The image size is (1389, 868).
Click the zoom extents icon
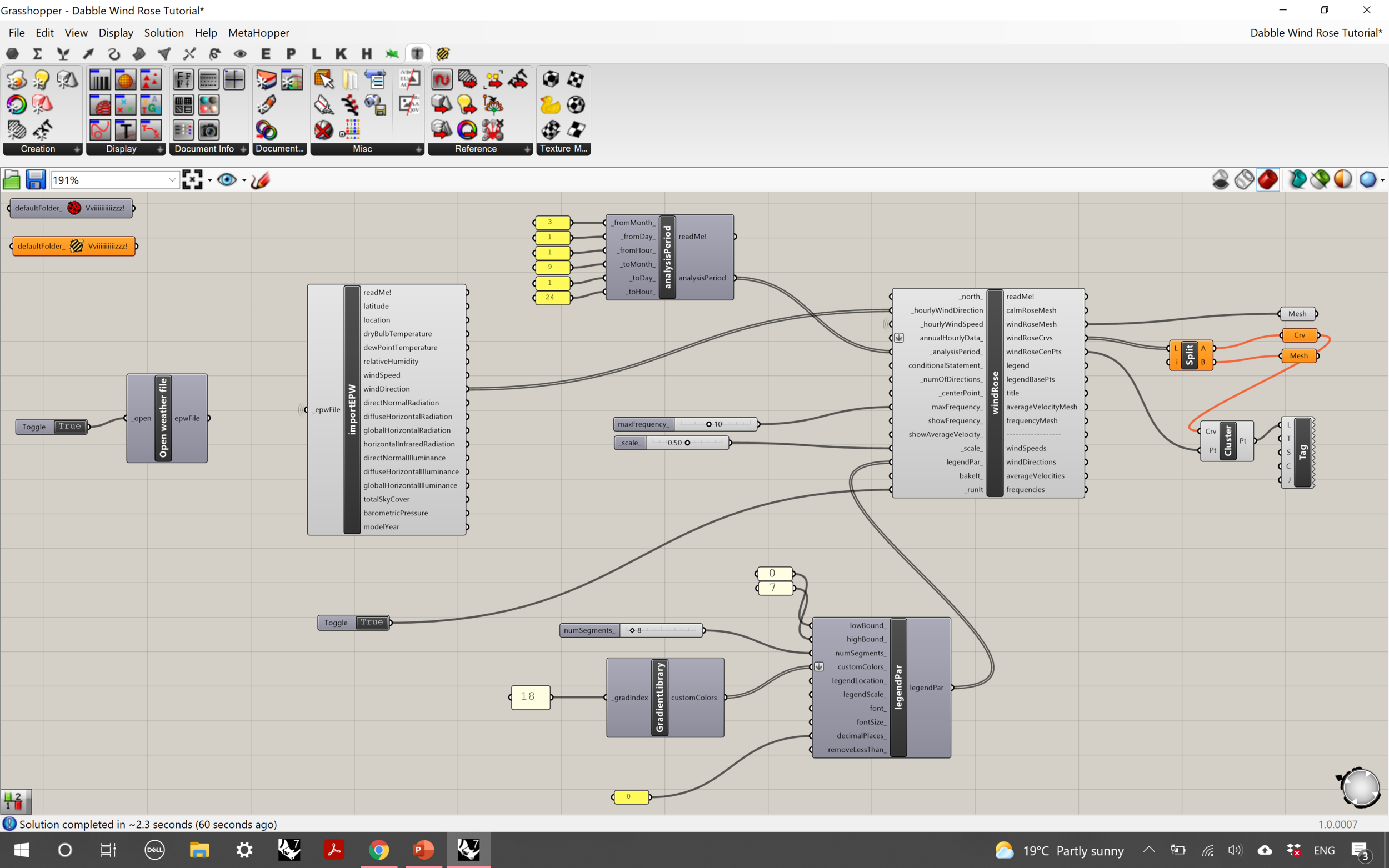[x=192, y=180]
